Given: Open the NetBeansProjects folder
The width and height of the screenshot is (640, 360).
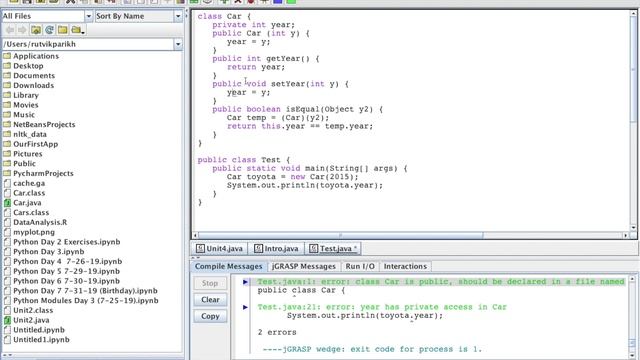Looking at the screenshot, I should [44, 124].
